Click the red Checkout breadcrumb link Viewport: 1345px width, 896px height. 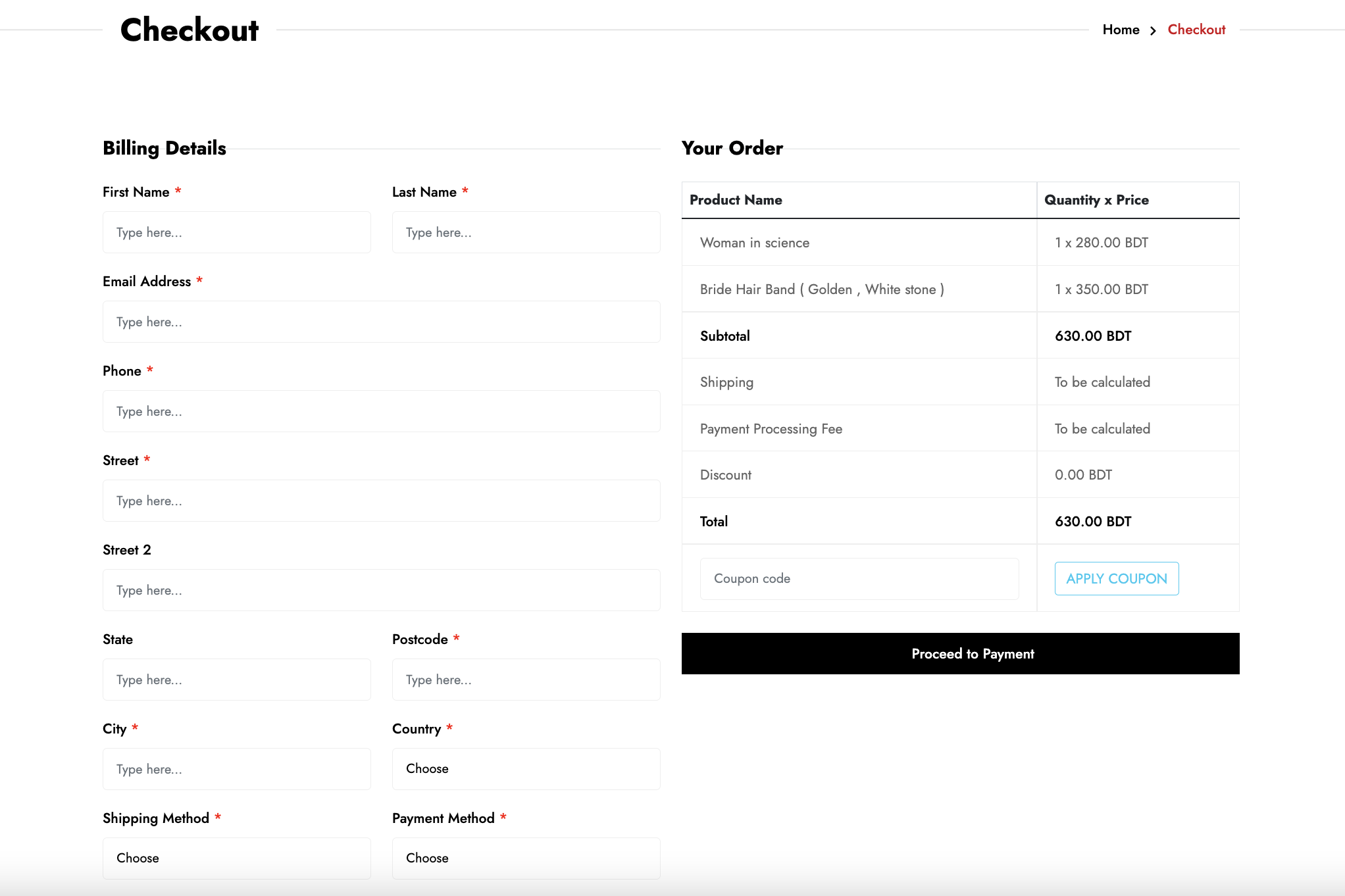tap(1196, 30)
